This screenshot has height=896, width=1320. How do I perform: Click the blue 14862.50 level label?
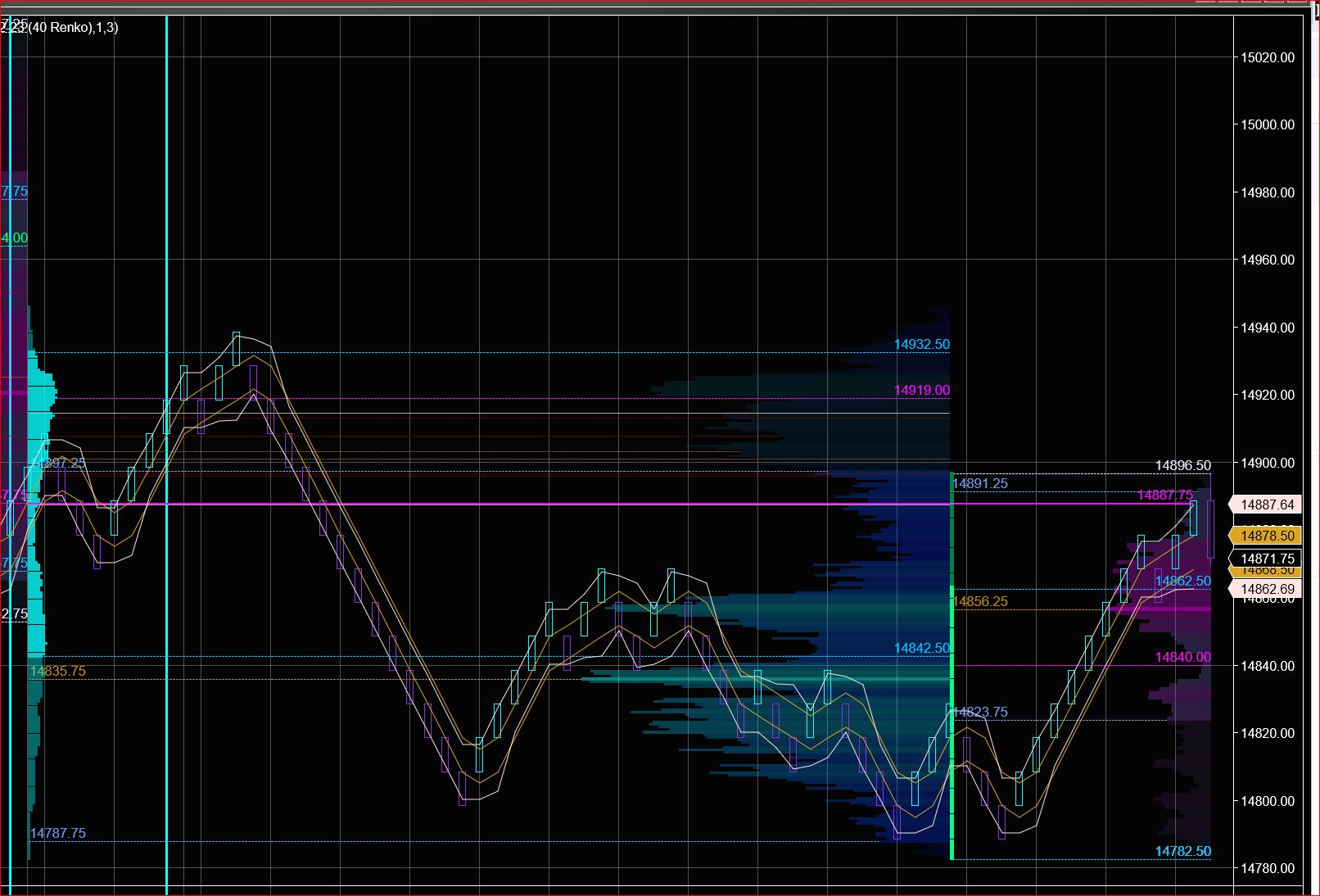(1182, 581)
